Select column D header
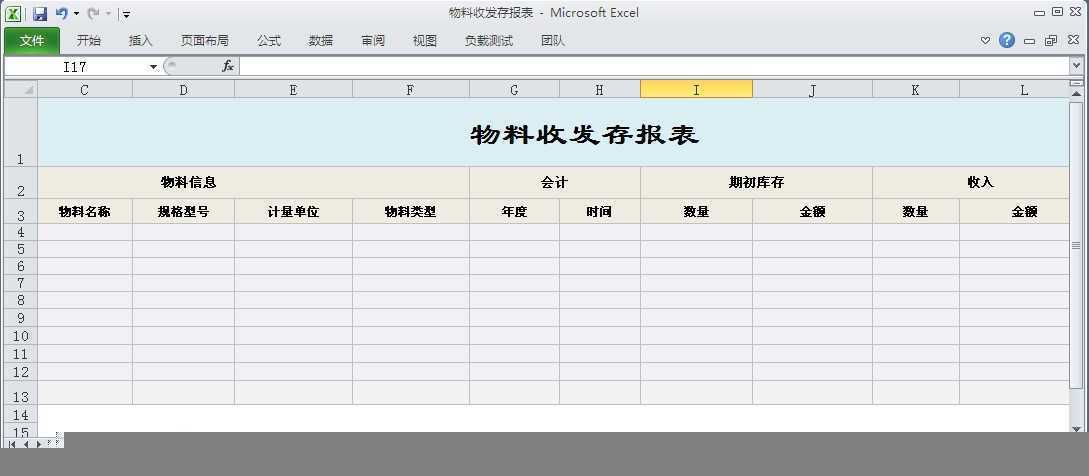Viewport: 1089px width, 476px height. click(183, 90)
